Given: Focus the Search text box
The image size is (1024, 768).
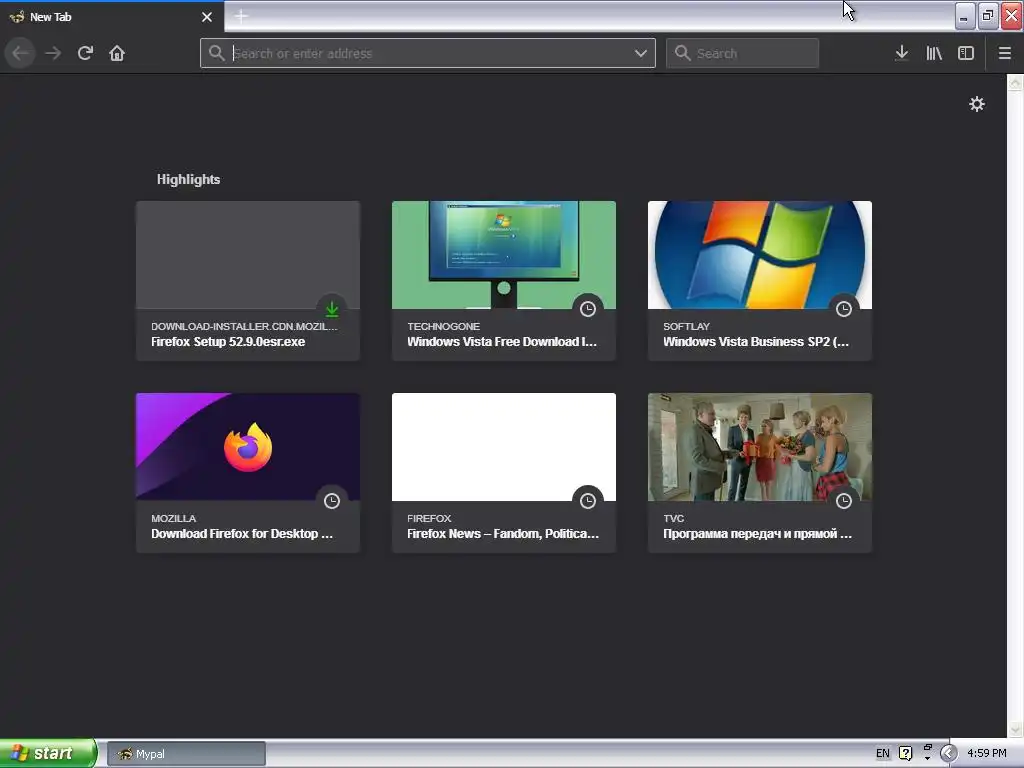Looking at the screenshot, I should click(x=743, y=53).
